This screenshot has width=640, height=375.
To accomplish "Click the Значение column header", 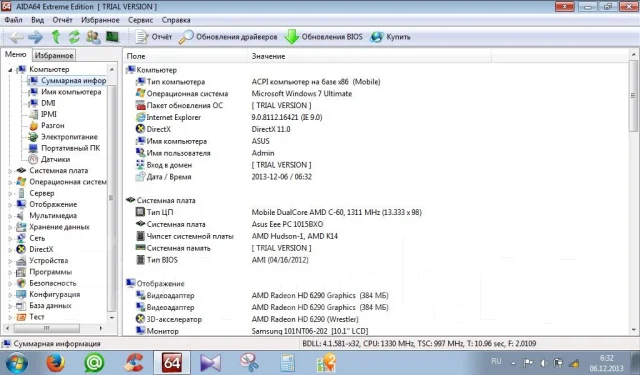I will coord(369,56).
